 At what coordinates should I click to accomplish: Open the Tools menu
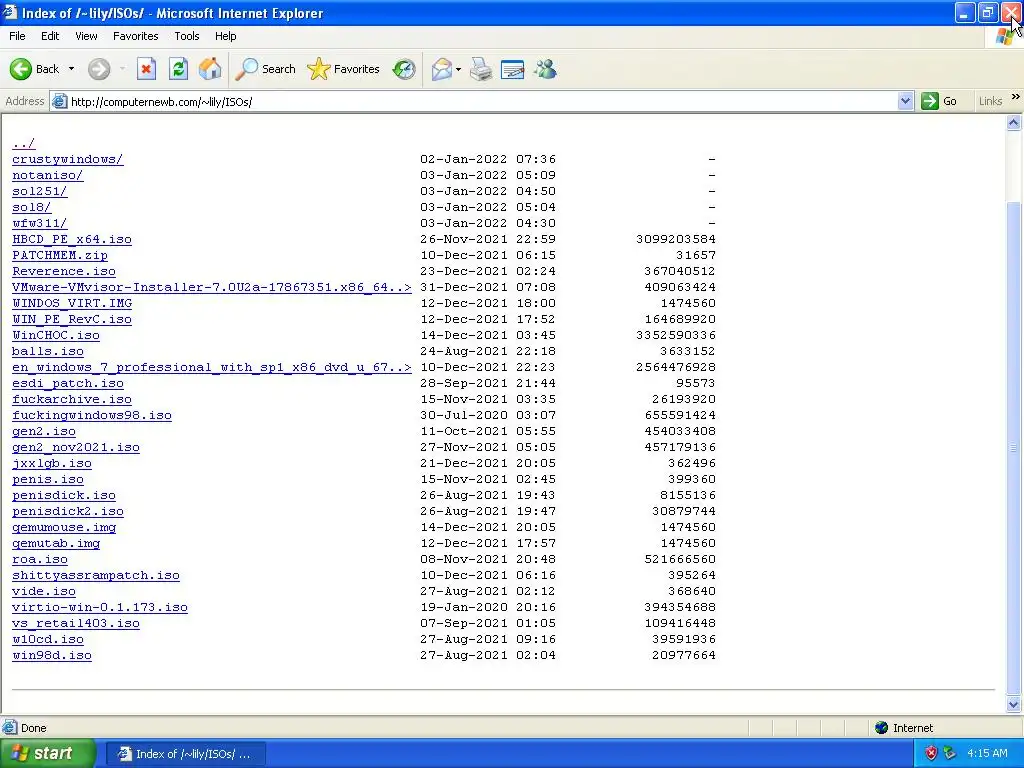pyautogui.click(x=187, y=36)
